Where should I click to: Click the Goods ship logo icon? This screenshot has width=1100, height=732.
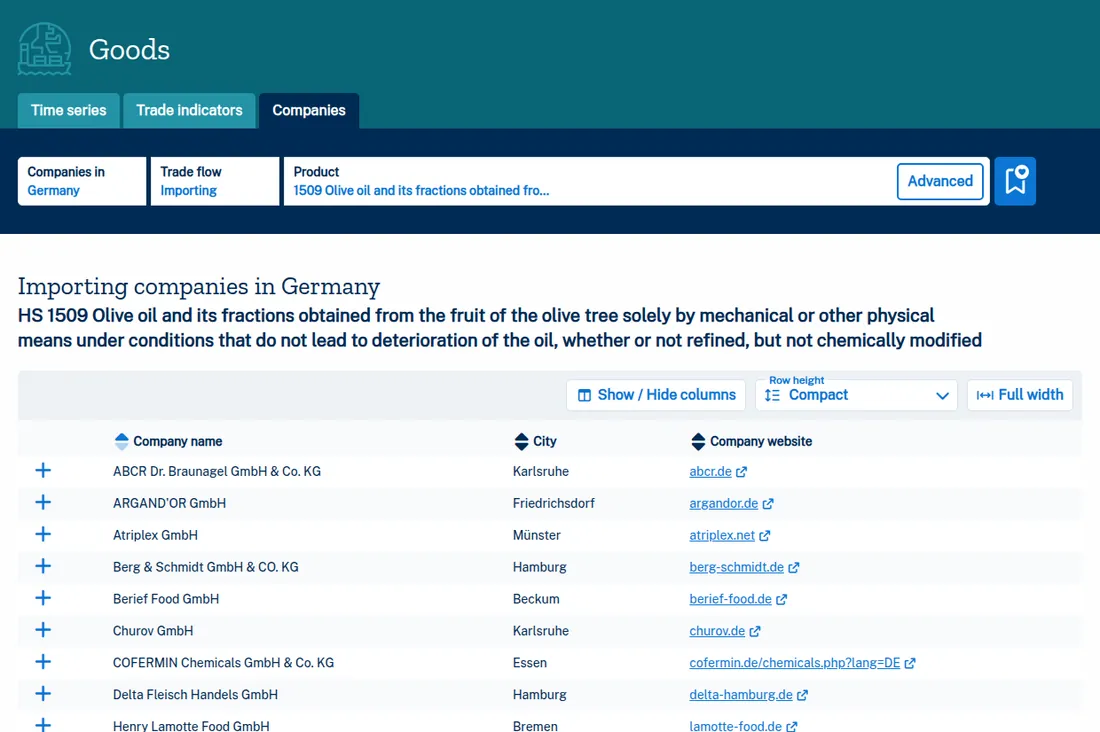(x=44, y=49)
